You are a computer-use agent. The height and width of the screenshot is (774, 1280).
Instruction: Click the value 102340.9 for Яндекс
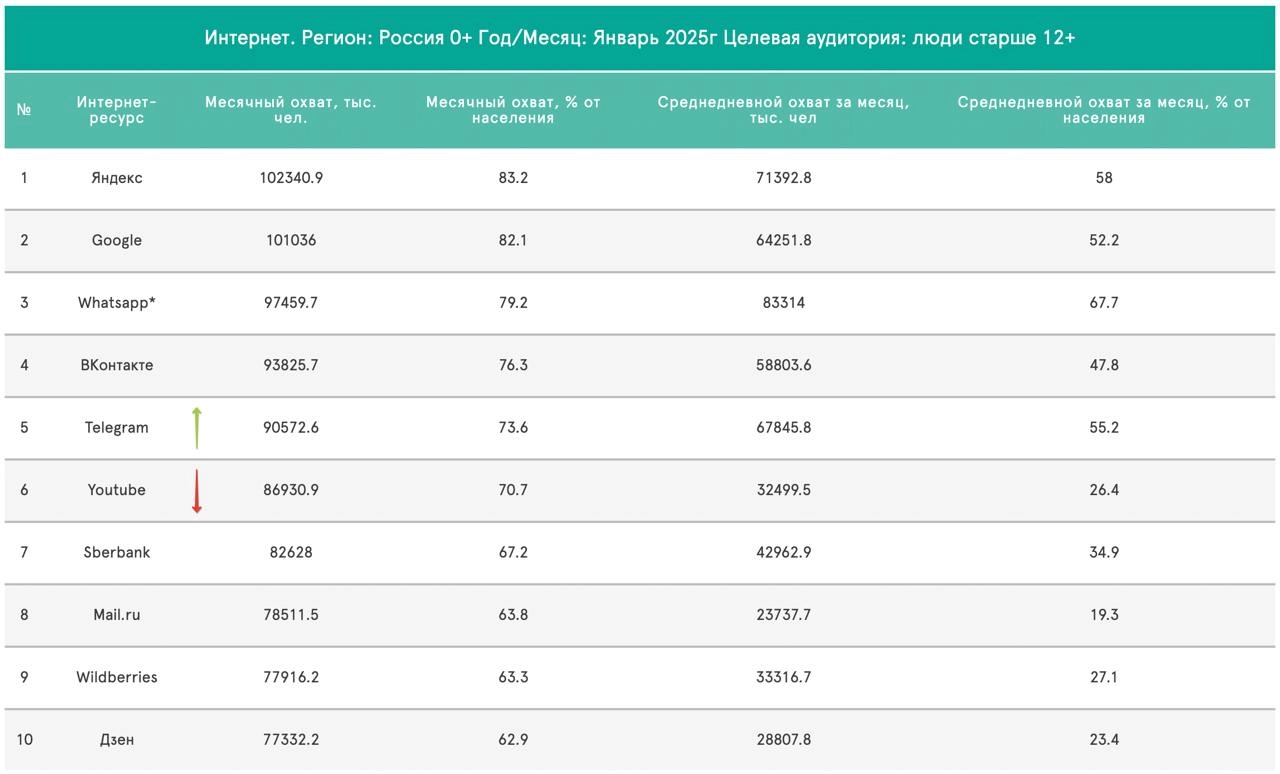coord(291,178)
